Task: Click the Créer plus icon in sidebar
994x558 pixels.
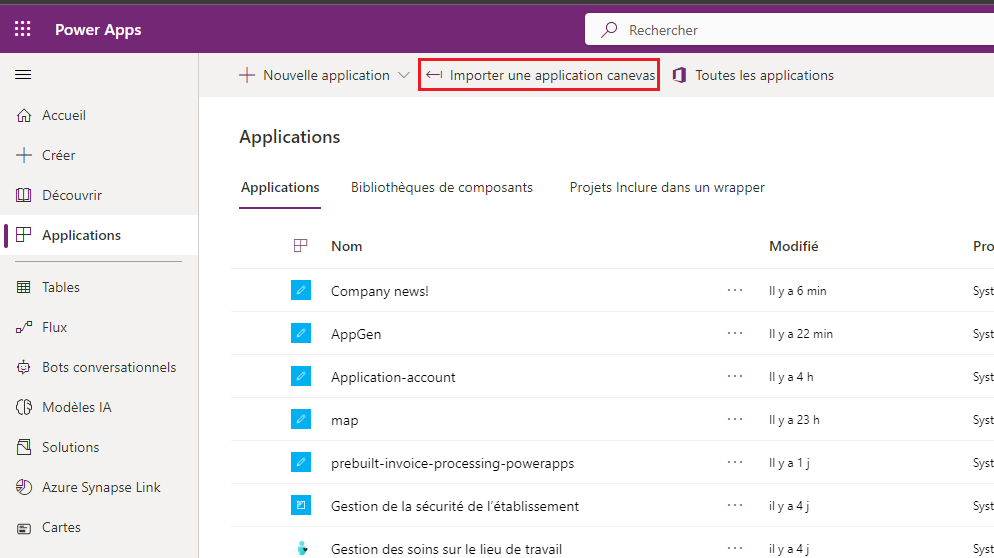Action: [x=23, y=155]
